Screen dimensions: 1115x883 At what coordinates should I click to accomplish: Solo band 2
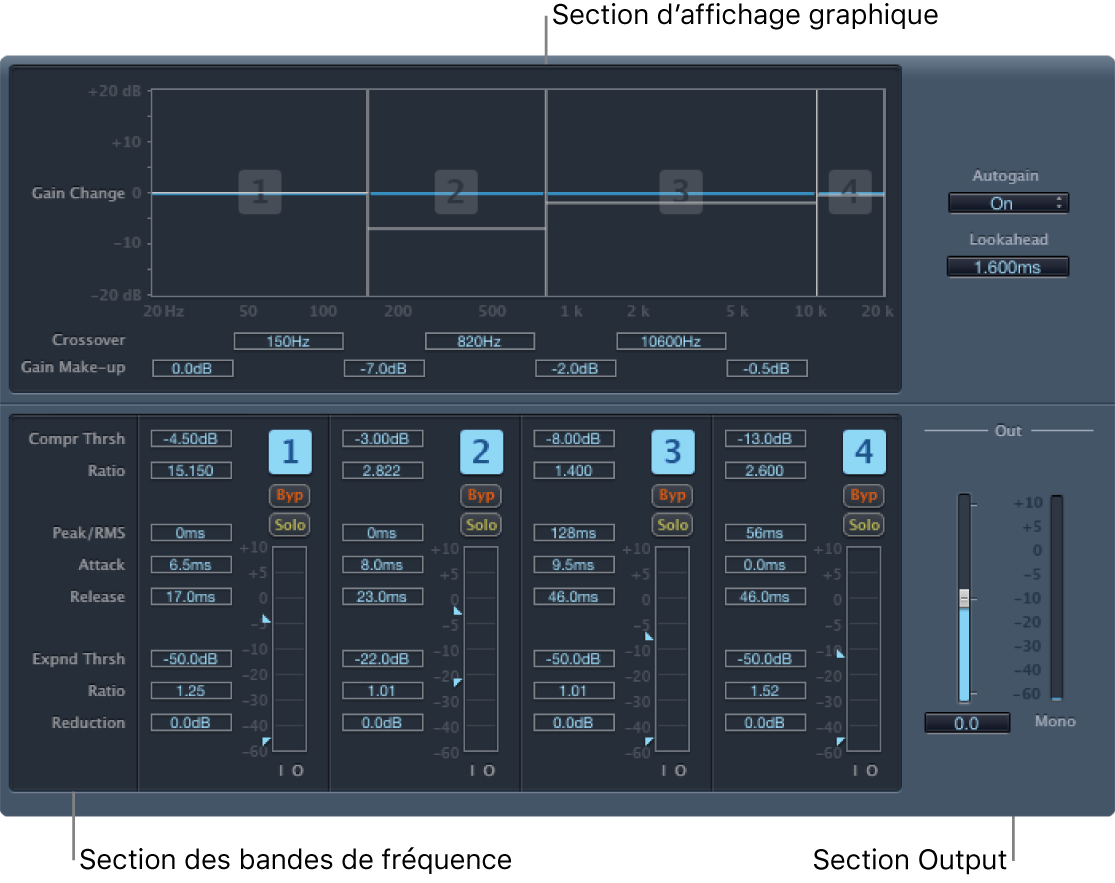pyautogui.click(x=481, y=524)
